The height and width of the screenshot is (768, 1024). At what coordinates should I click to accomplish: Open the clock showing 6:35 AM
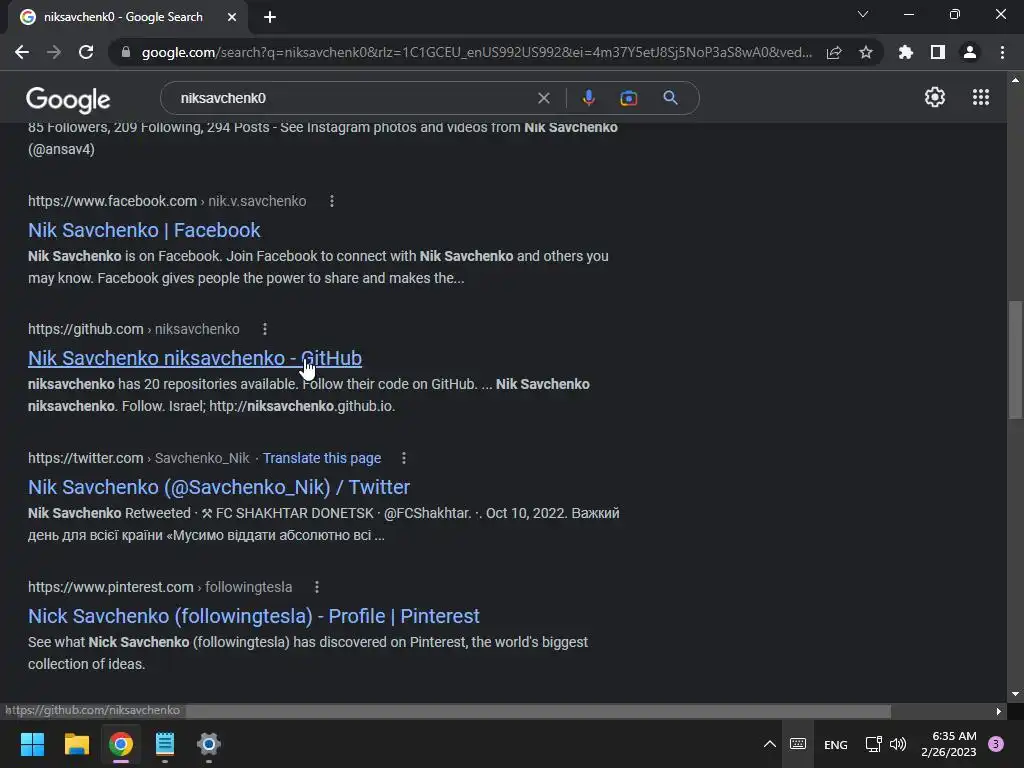click(948, 744)
